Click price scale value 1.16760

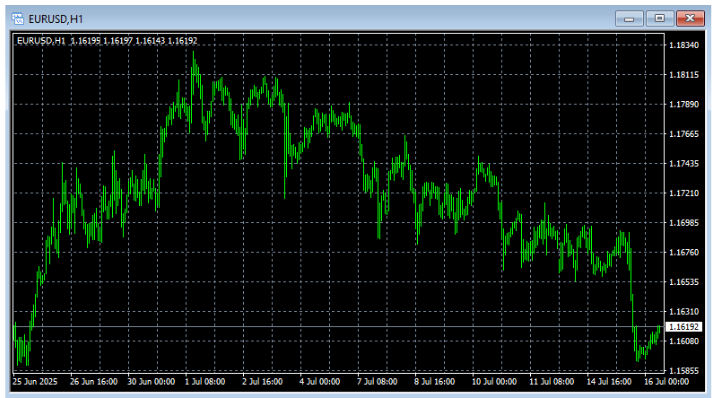pyautogui.click(x=684, y=252)
